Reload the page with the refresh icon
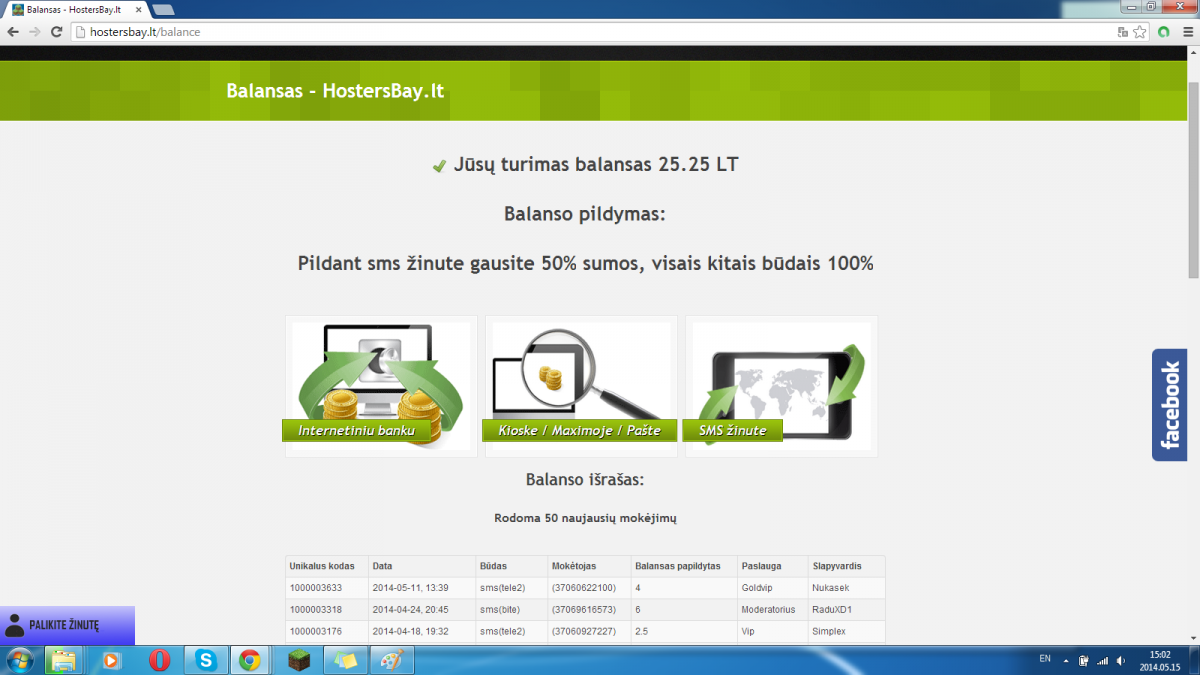 click(x=57, y=32)
